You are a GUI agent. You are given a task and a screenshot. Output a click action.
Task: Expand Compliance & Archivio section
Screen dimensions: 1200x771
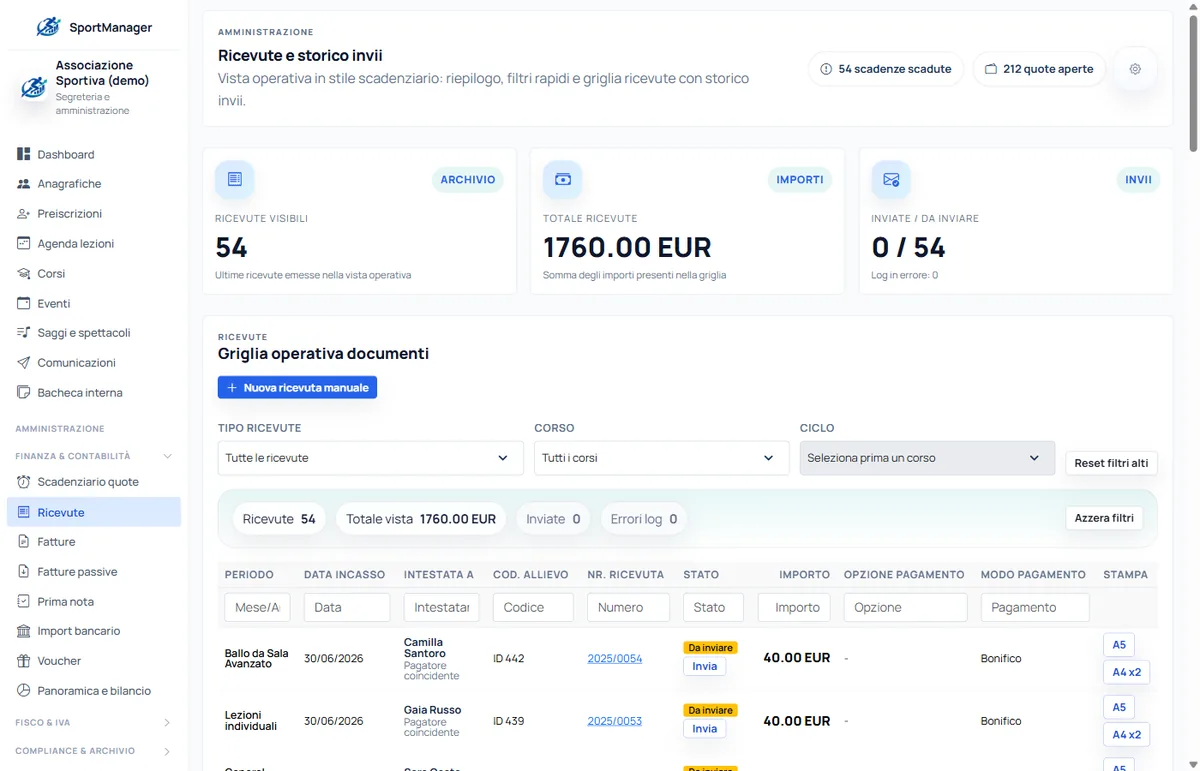[x=167, y=751]
